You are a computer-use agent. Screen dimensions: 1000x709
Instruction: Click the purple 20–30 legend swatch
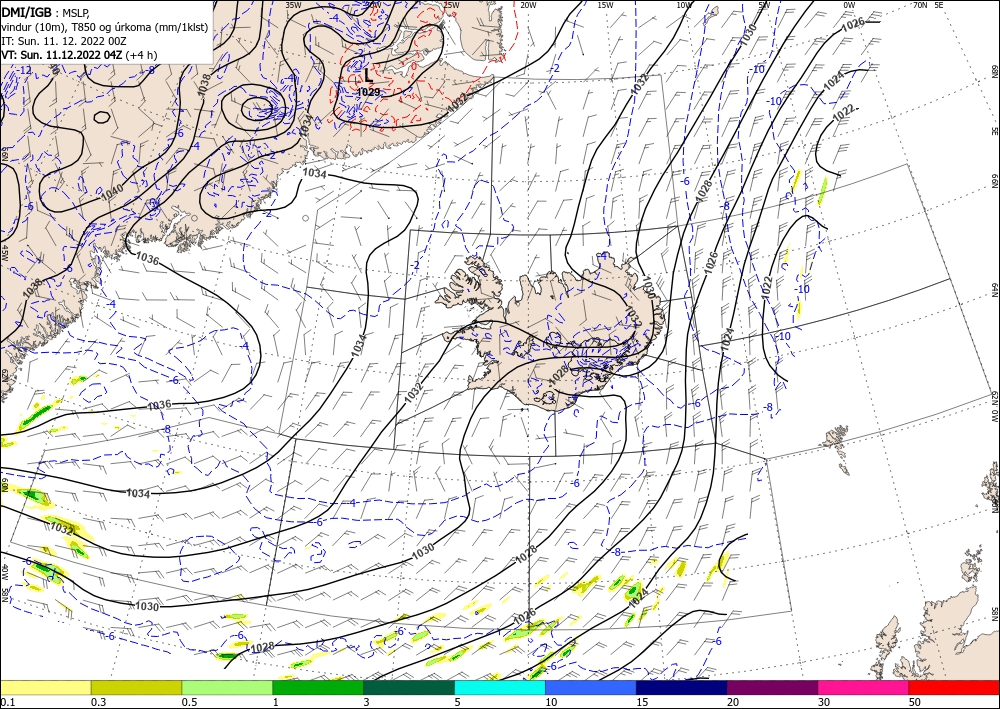click(x=772, y=687)
